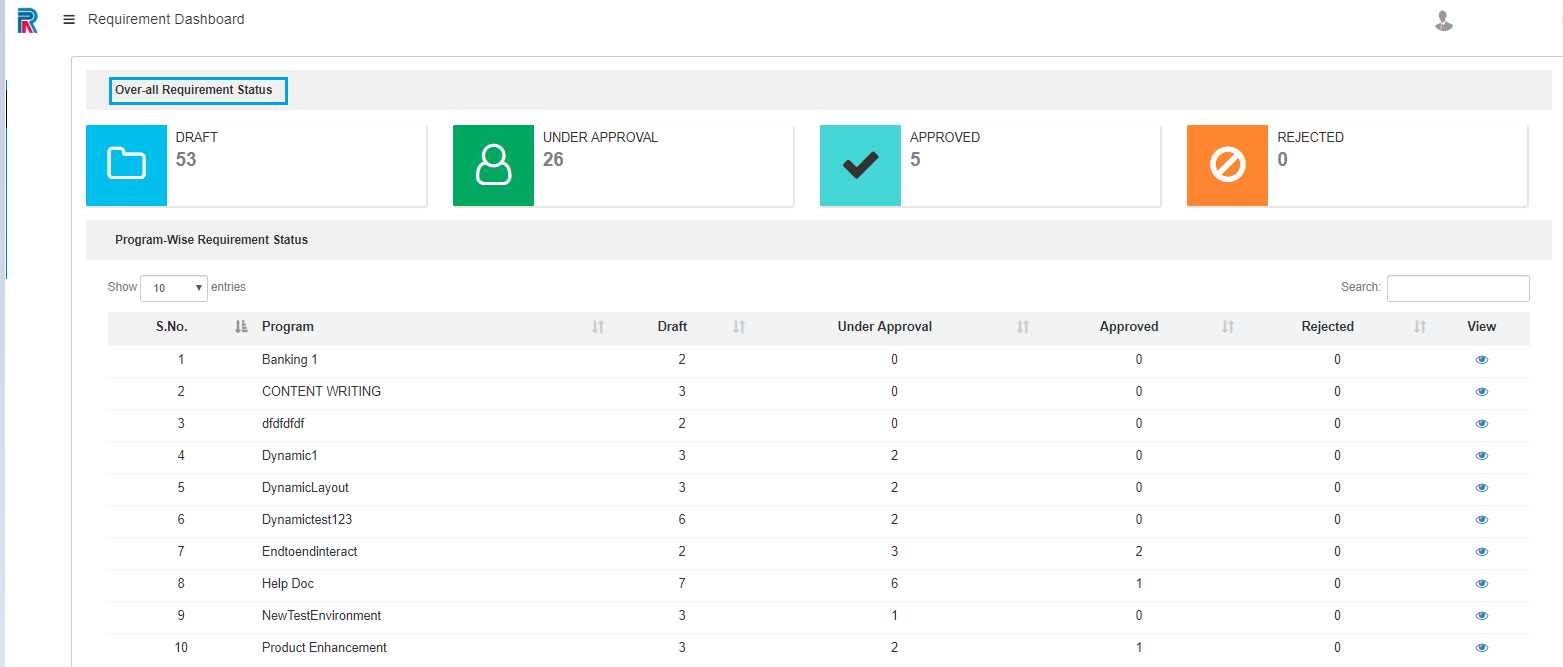Viewport: 1563px width, 667px height.
Task: Toggle the view eye for Dynamictest123
Action: [1481, 519]
